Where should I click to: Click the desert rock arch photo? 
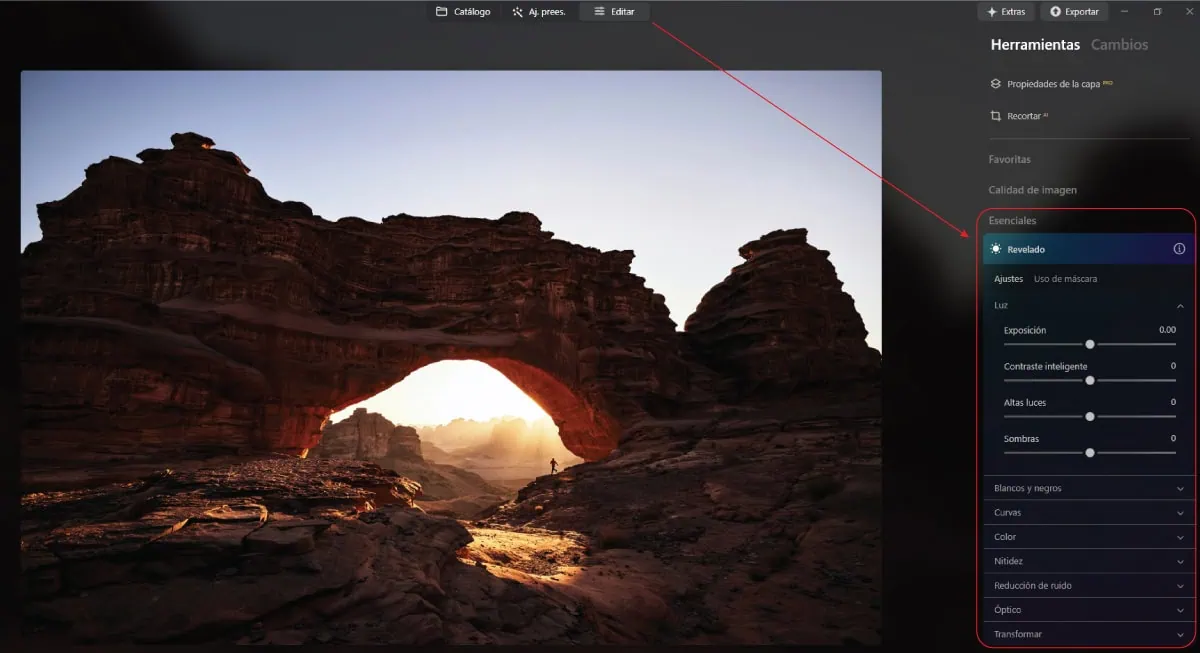[451, 357]
